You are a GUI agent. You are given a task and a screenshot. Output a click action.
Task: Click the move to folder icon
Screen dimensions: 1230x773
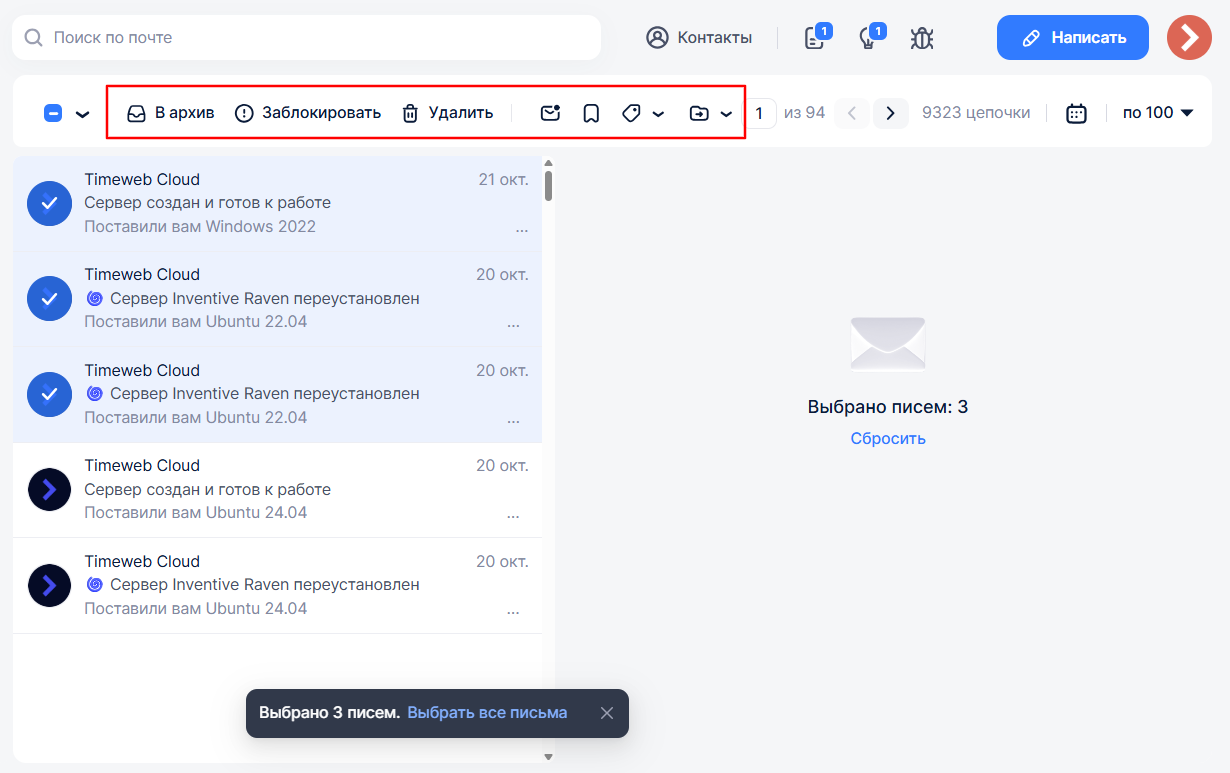point(699,113)
